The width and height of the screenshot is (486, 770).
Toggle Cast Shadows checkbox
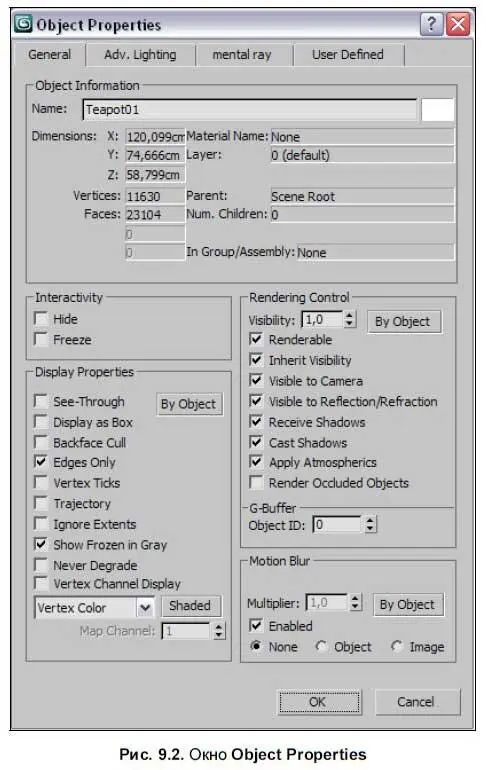[x=256, y=442]
